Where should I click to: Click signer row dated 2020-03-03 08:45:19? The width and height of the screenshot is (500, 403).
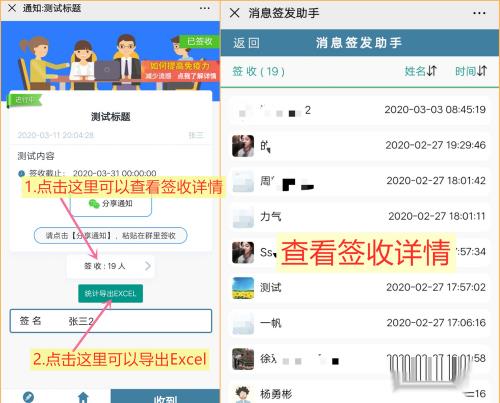[359, 110]
